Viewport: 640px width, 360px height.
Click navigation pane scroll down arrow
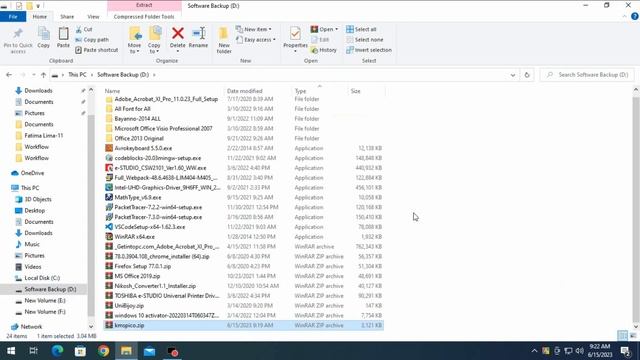point(91,327)
